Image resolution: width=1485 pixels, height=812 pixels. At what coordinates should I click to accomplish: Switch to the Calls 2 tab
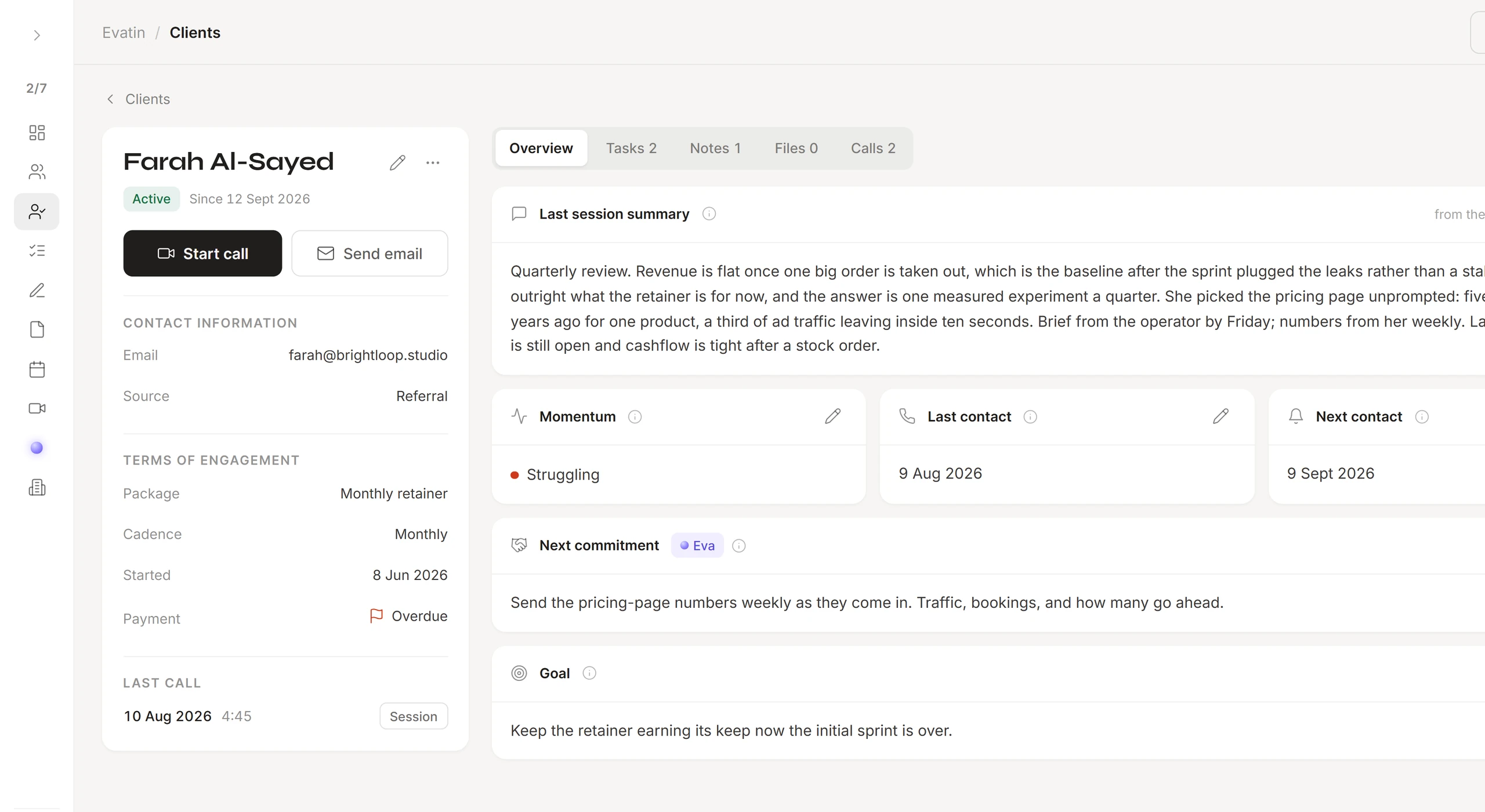[x=873, y=148]
